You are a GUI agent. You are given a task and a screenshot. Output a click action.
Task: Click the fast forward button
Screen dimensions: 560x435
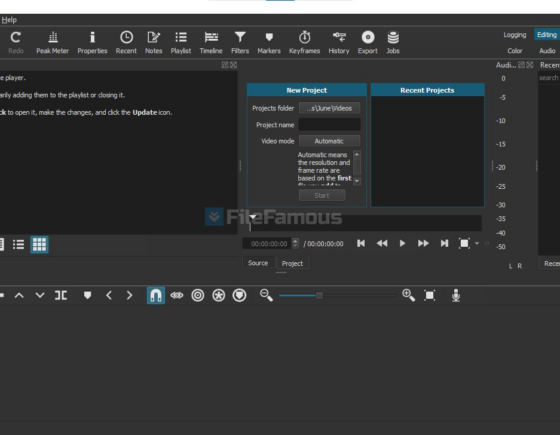[x=423, y=244]
